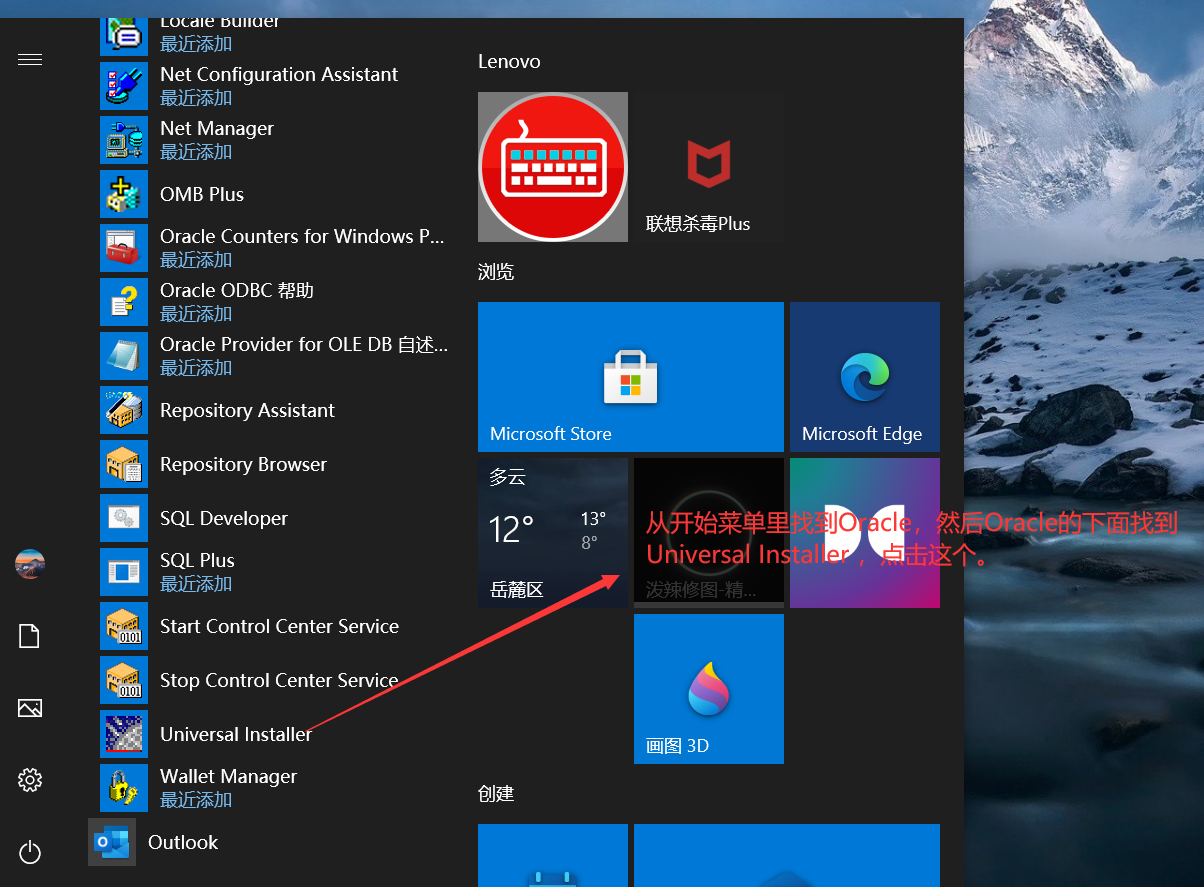Click the Oracle Provider for OLE DB icon
Screen dimensions: 1204x887
click(124, 356)
